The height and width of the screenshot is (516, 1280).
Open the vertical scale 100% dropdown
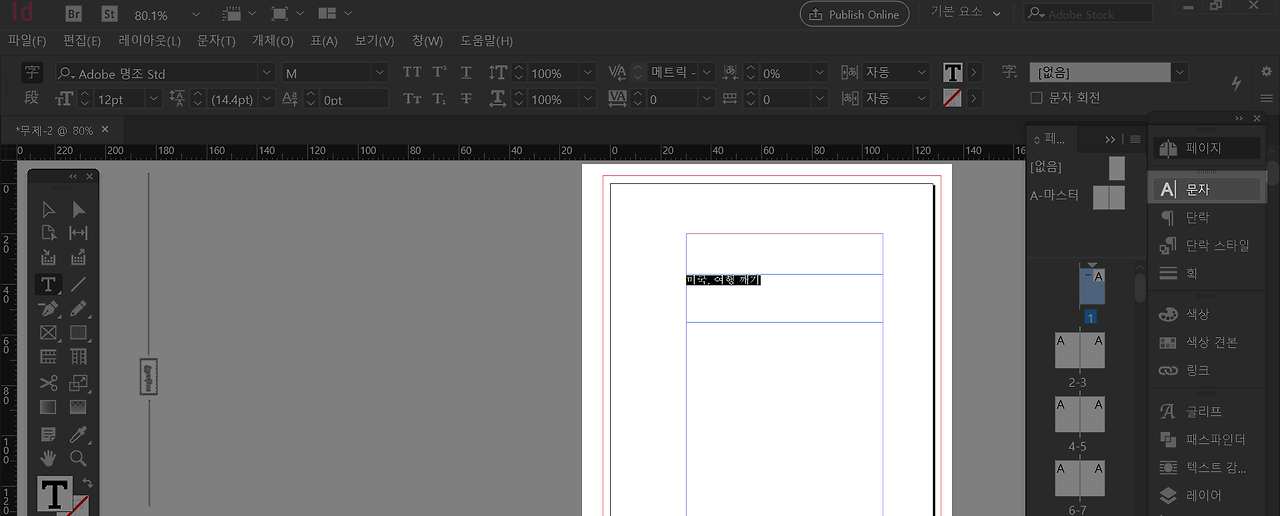click(589, 73)
